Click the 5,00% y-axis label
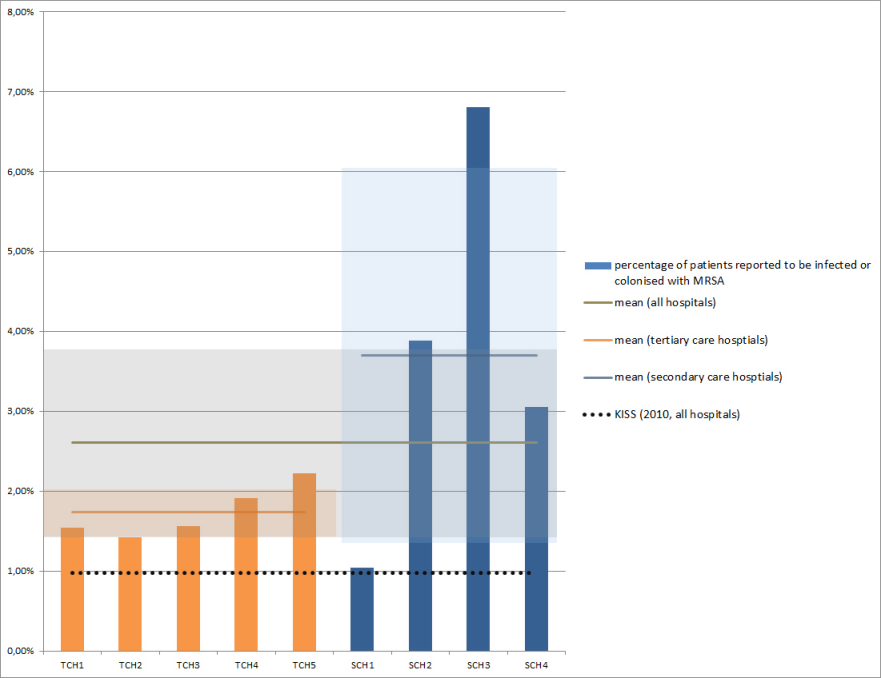The width and height of the screenshot is (881, 678). (x=19, y=251)
